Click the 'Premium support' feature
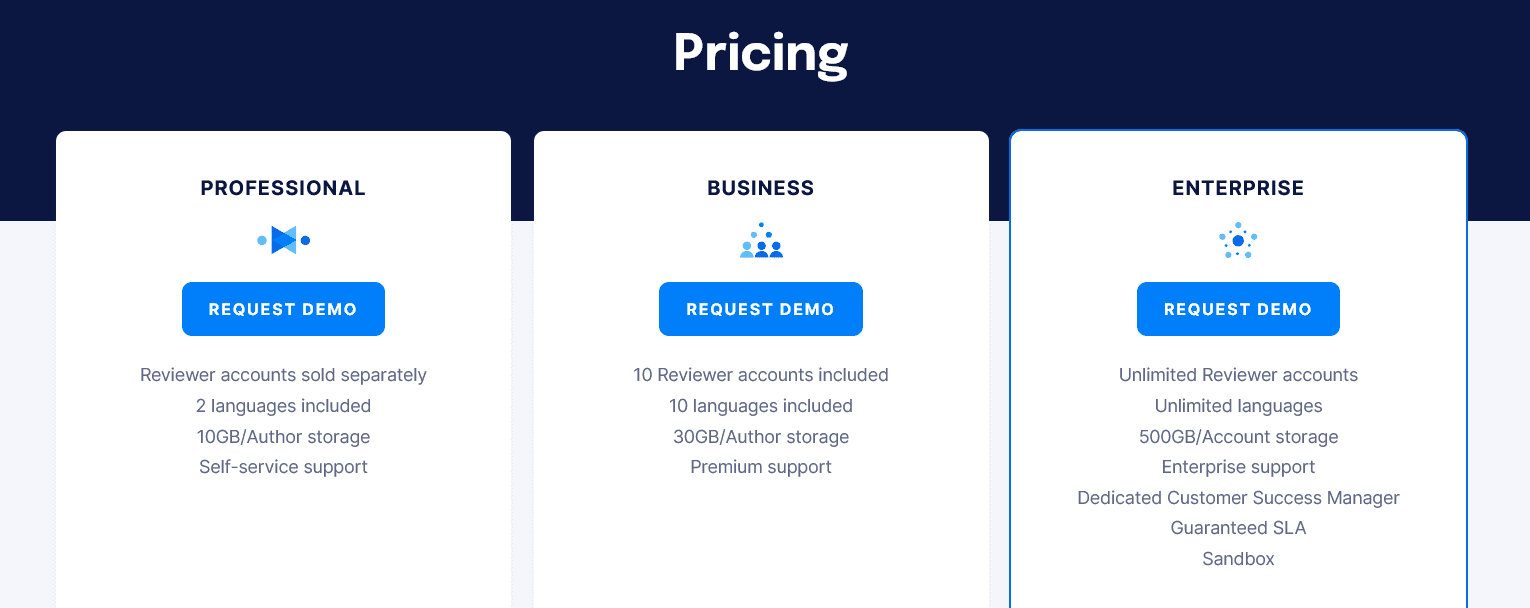 (x=761, y=467)
